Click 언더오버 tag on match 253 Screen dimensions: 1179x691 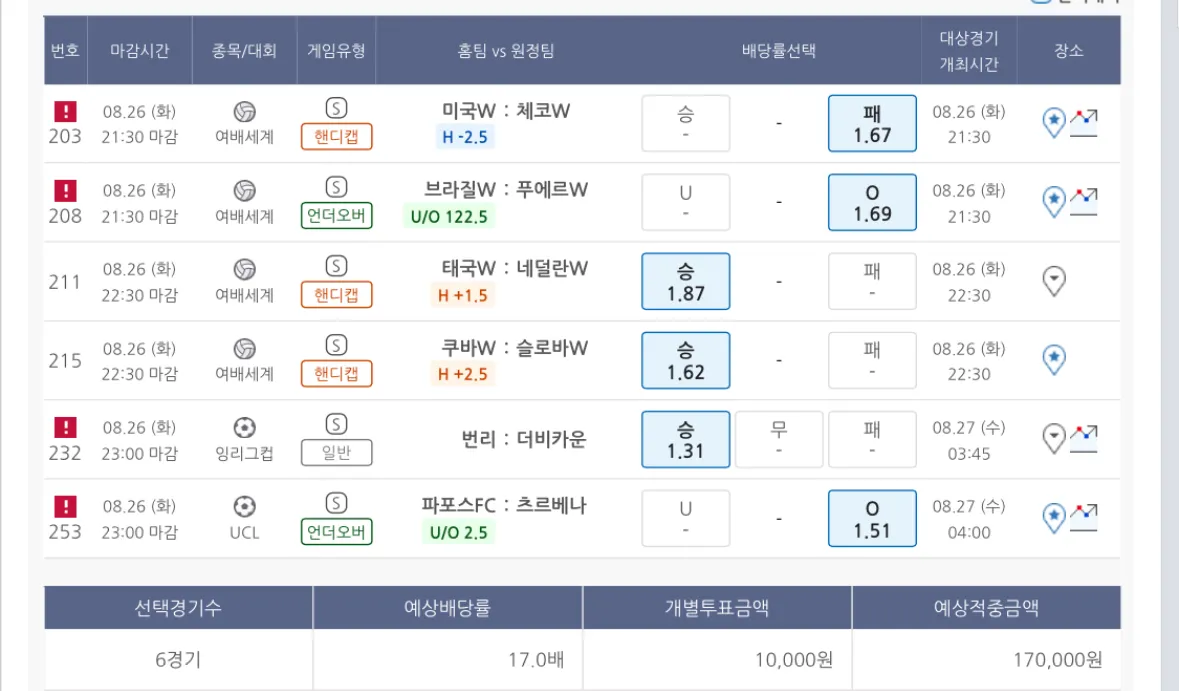pos(337,532)
